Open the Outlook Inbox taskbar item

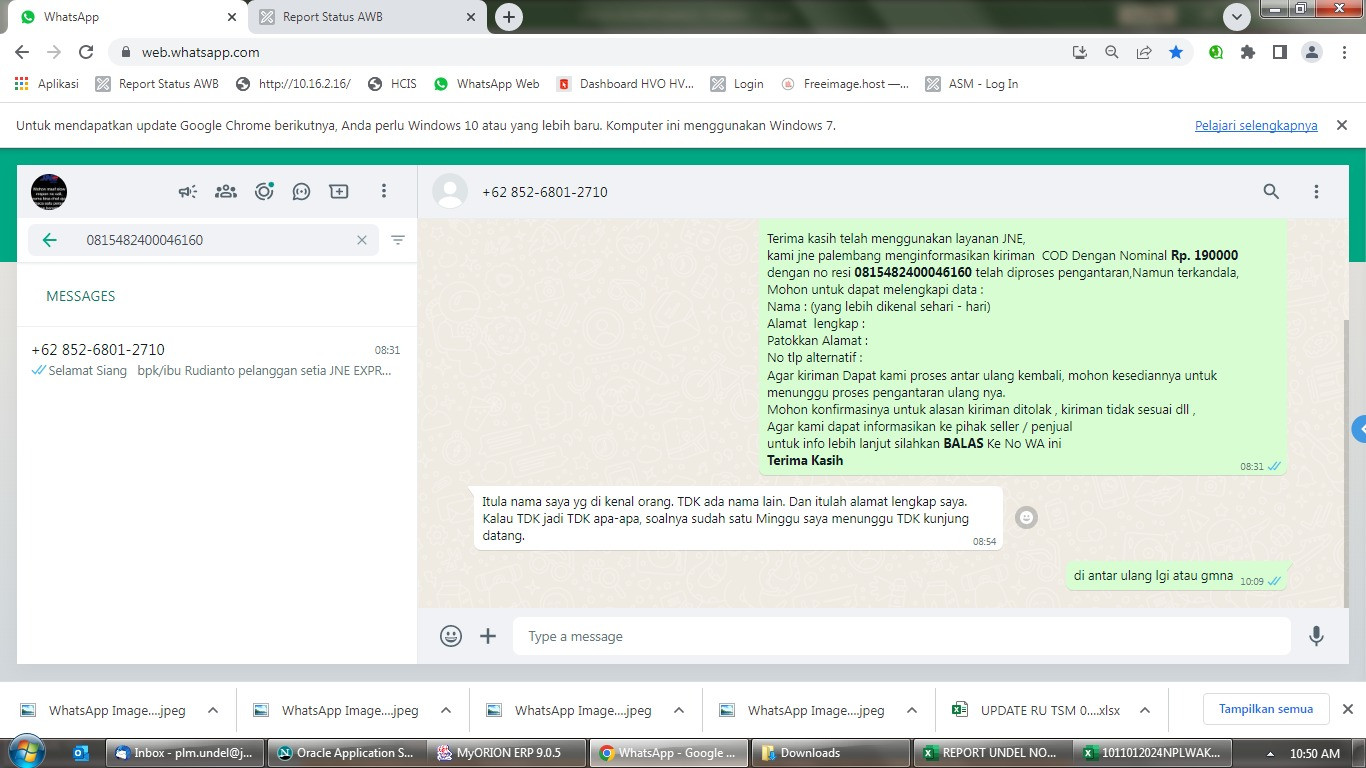[185, 753]
